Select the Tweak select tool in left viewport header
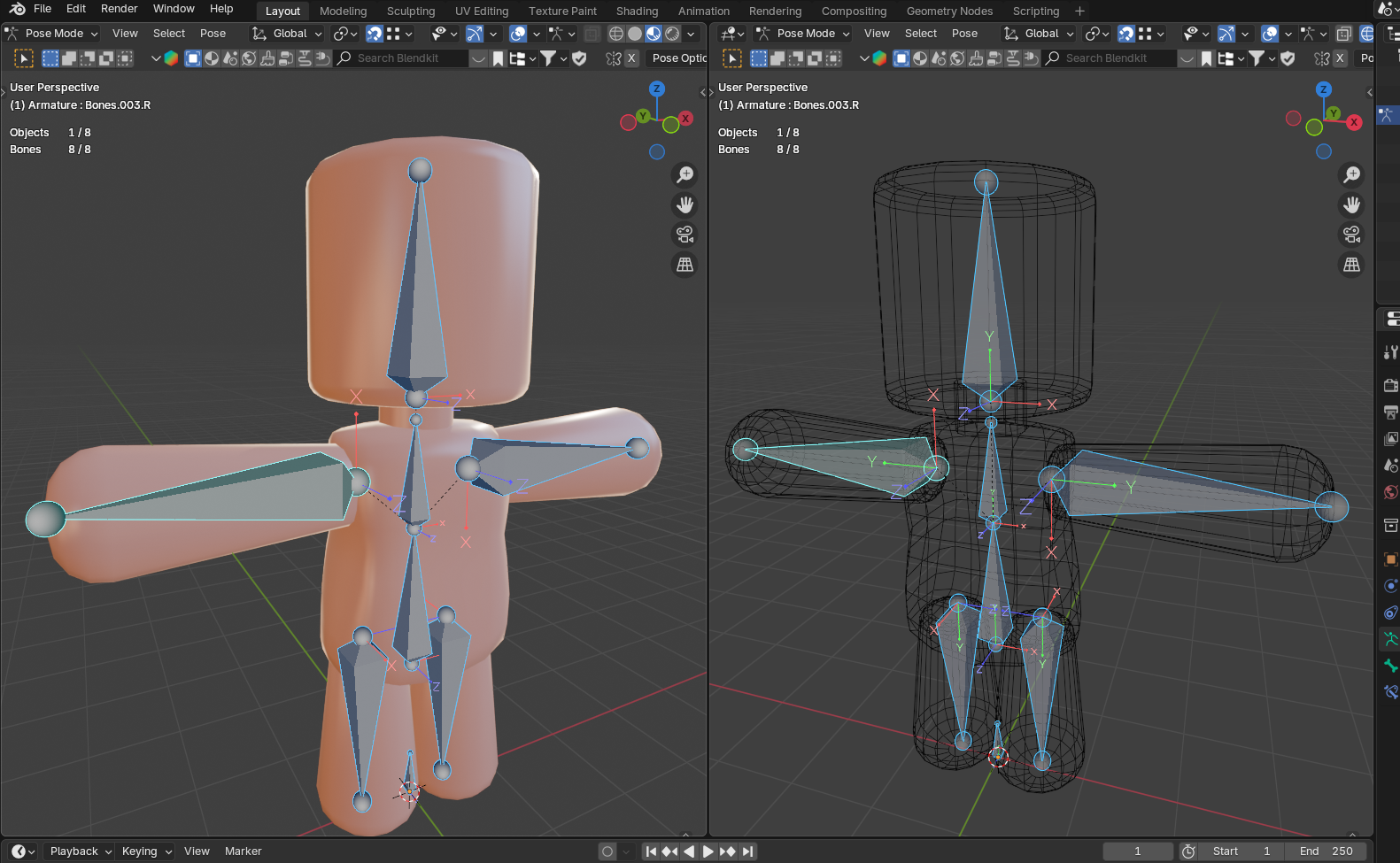The width and height of the screenshot is (1400, 863). coord(24,58)
